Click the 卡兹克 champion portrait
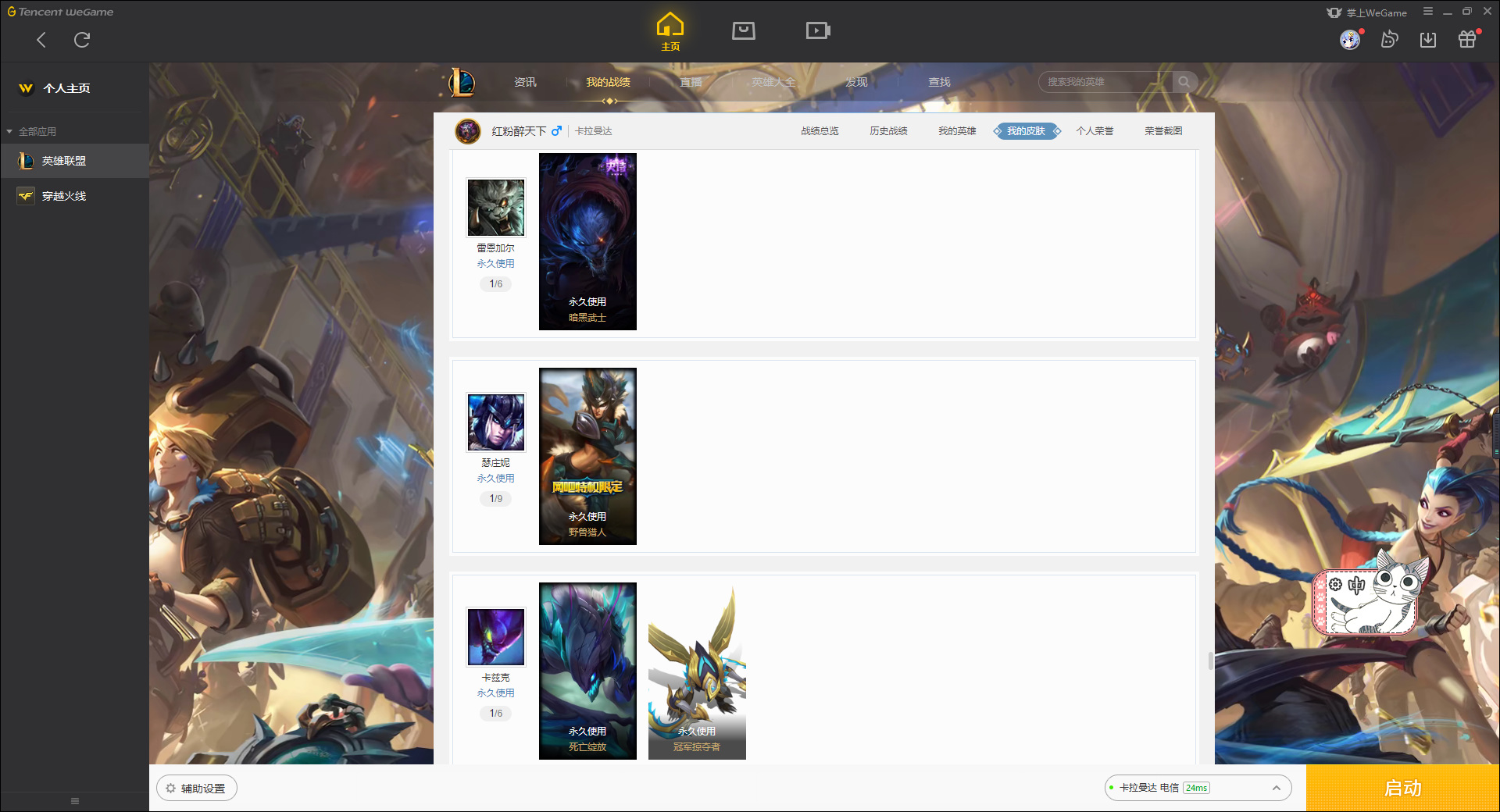The width and height of the screenshot is (1500, 812). click(x=496, y=637)
